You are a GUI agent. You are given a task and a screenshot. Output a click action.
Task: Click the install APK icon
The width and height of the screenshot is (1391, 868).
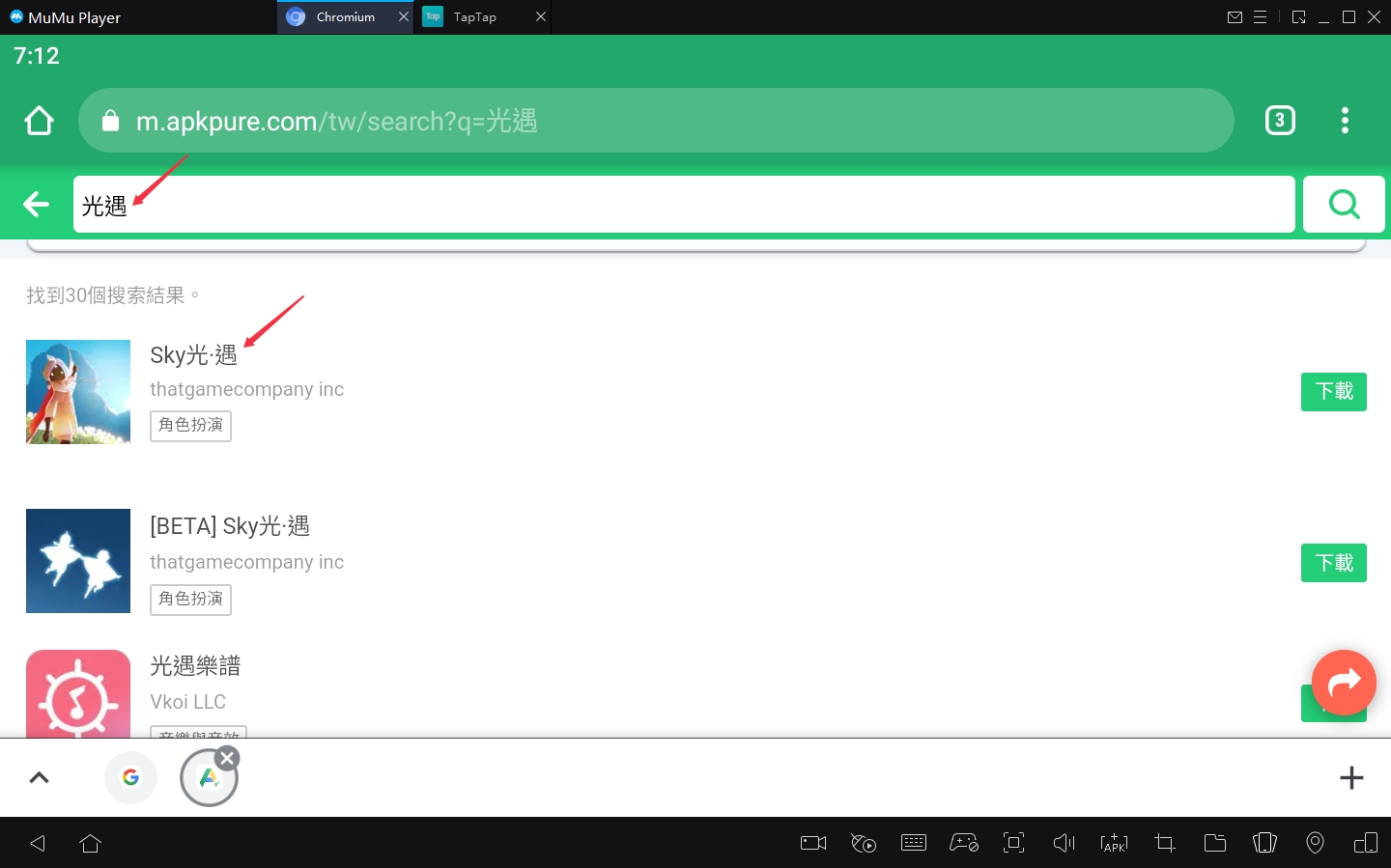pos(1114,843)
